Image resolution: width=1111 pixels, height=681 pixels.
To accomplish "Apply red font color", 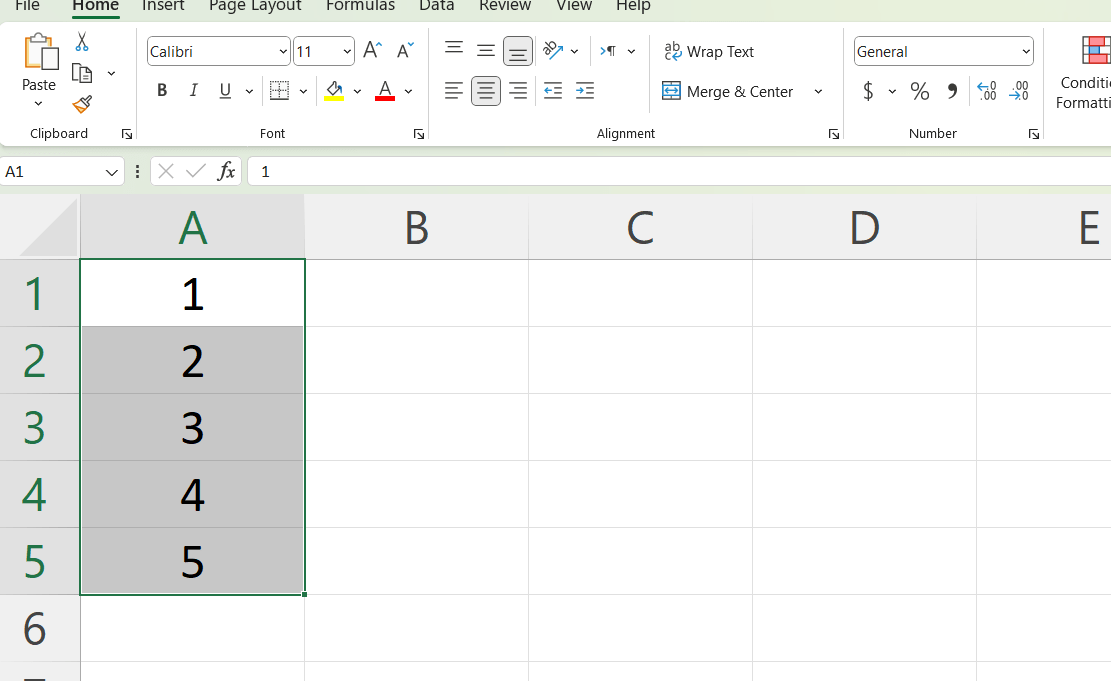I will point(385,91).
